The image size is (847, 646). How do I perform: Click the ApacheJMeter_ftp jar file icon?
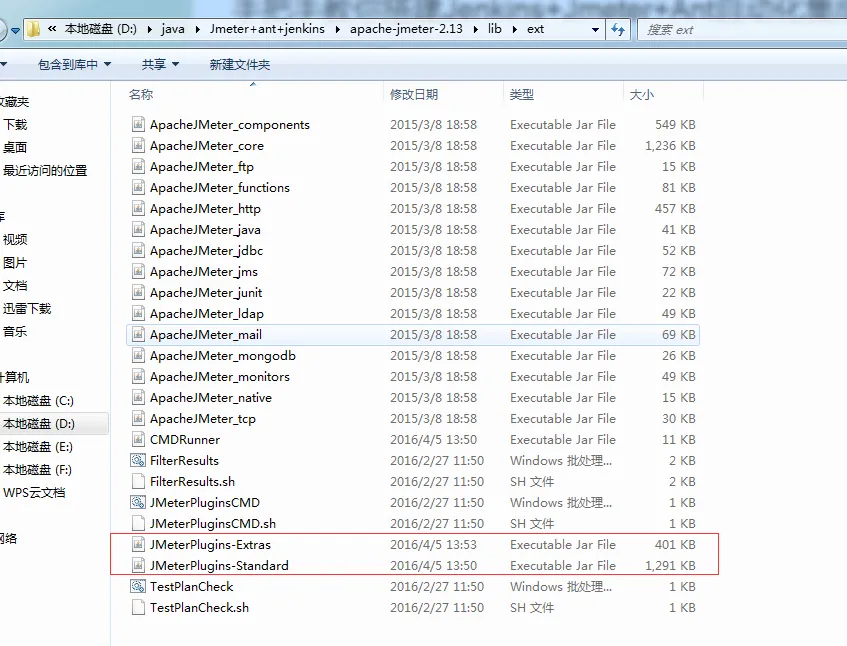pos(138,166)
